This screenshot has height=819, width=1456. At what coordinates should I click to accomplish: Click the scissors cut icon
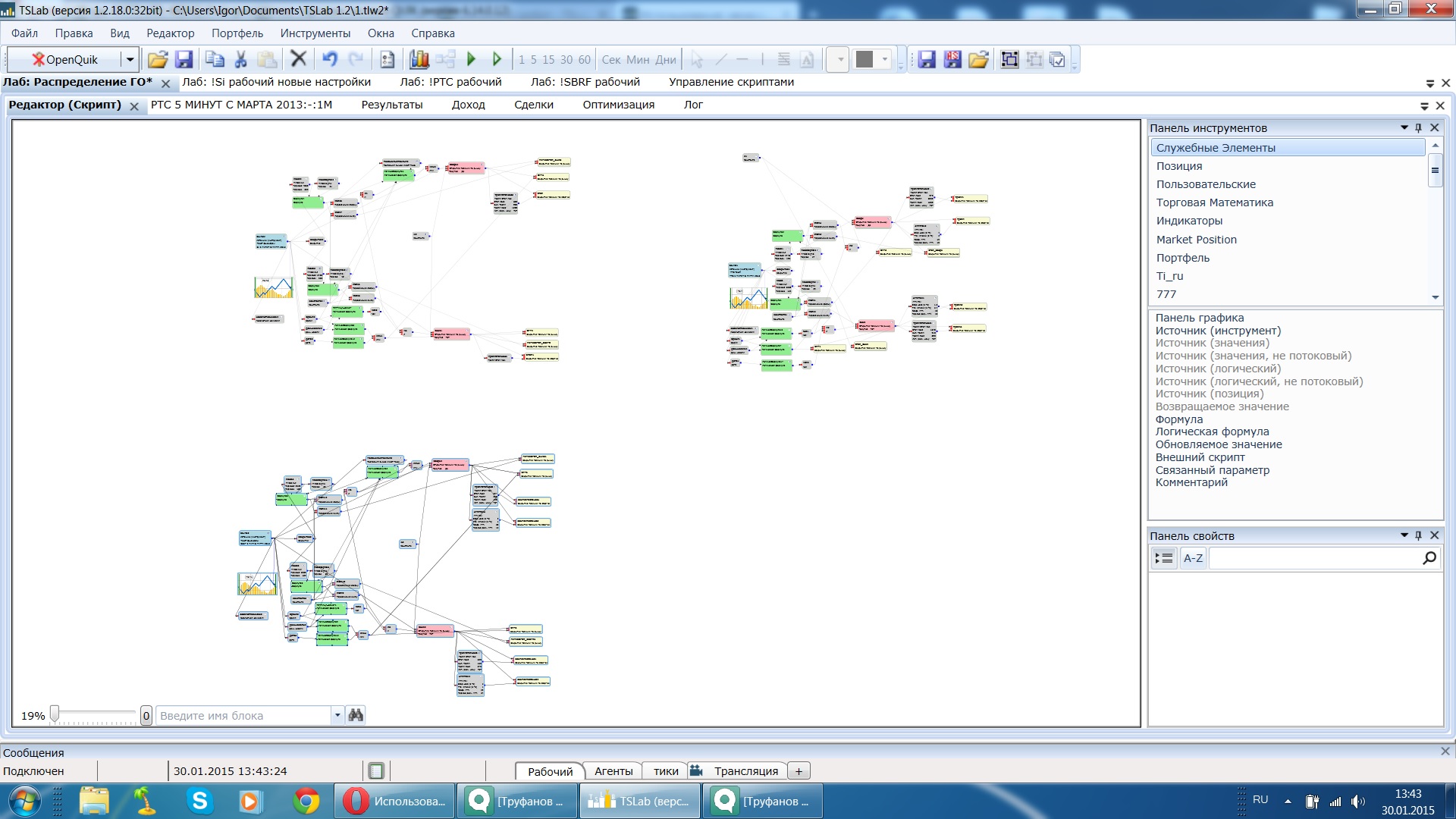point(241,59)
